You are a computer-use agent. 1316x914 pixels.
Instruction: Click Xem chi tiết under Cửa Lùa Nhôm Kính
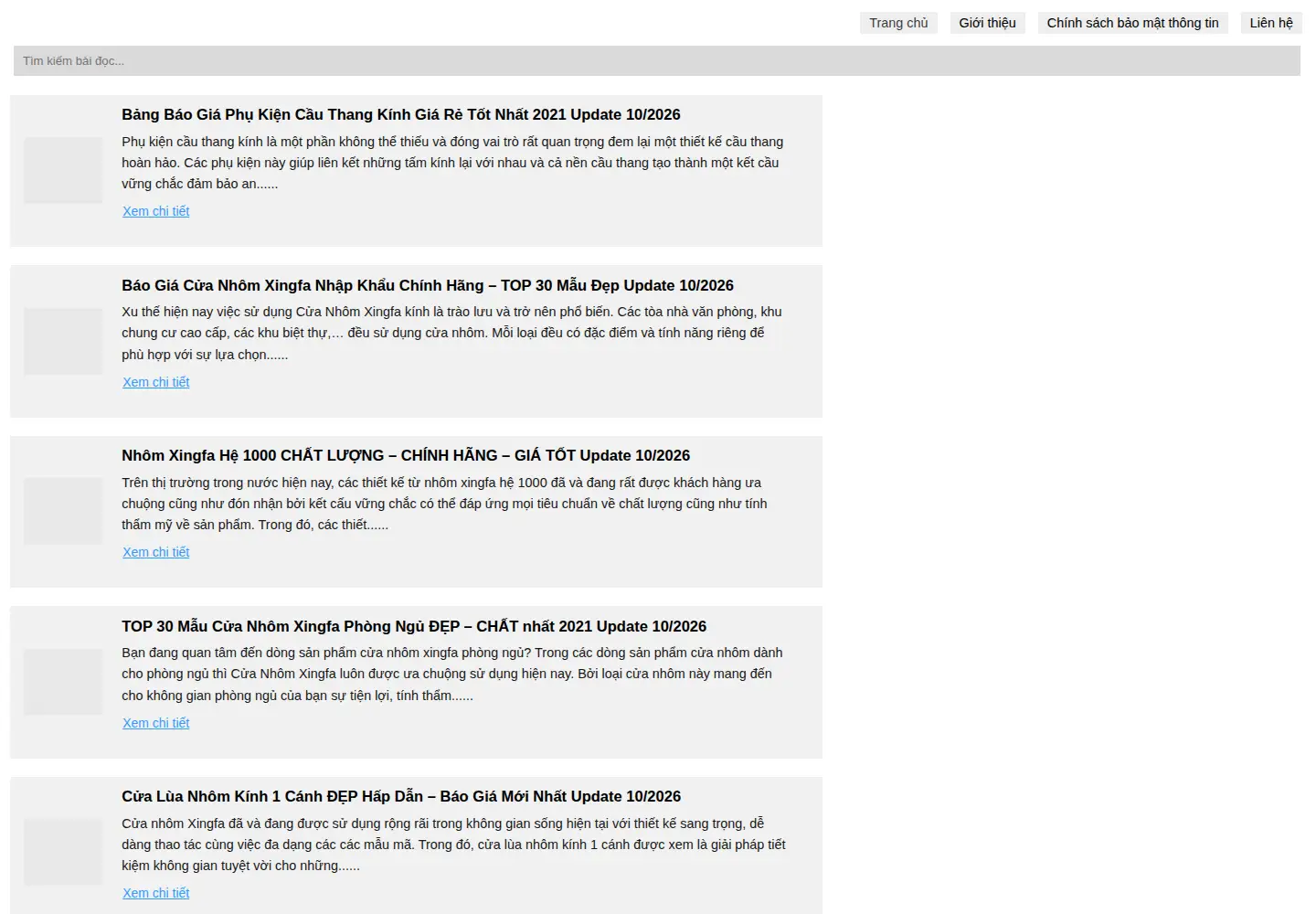coord(156,893)
